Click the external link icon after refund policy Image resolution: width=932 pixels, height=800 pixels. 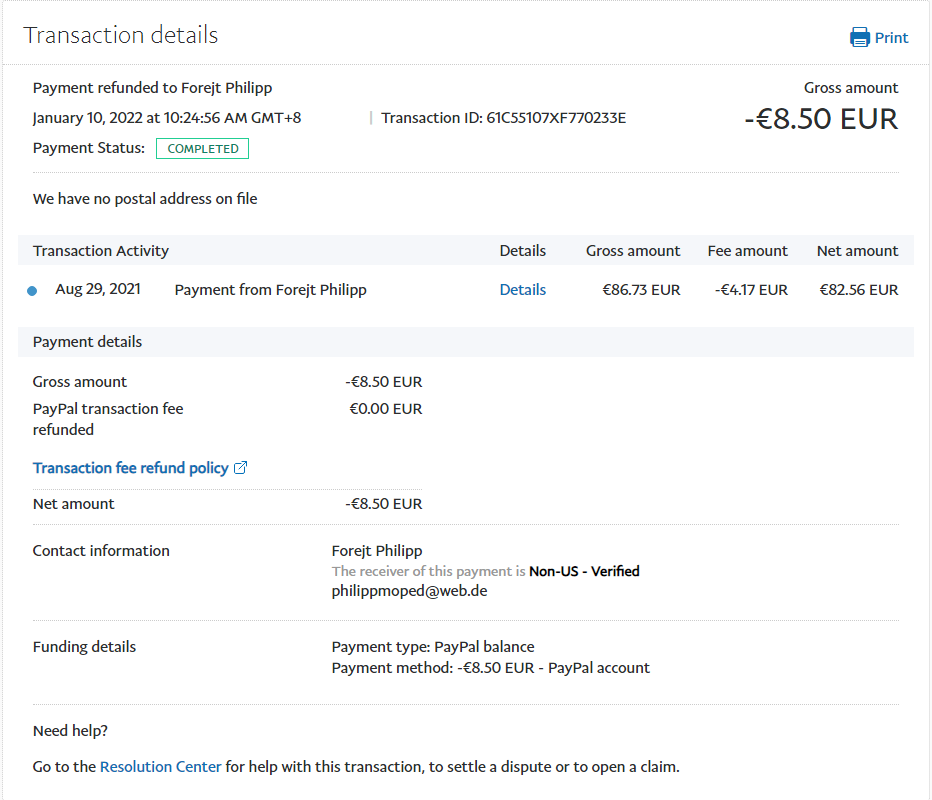click(240, 468)
